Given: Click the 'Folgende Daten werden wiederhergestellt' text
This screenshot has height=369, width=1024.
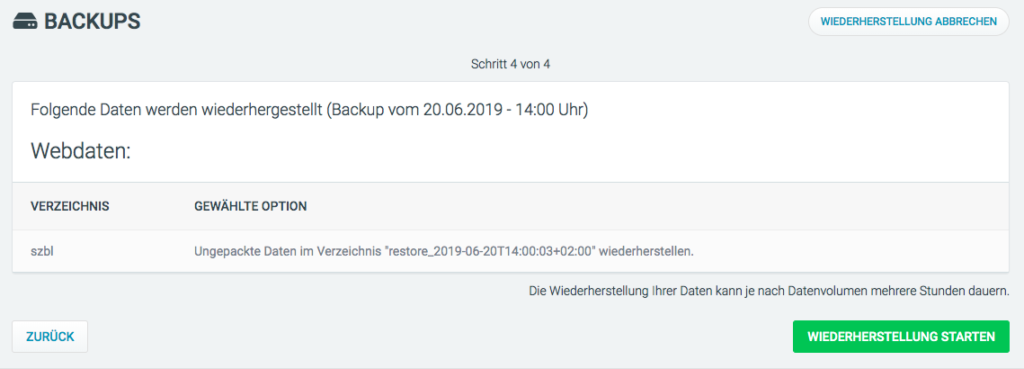Looking at the screenshot, I should [x=176, y=110].
